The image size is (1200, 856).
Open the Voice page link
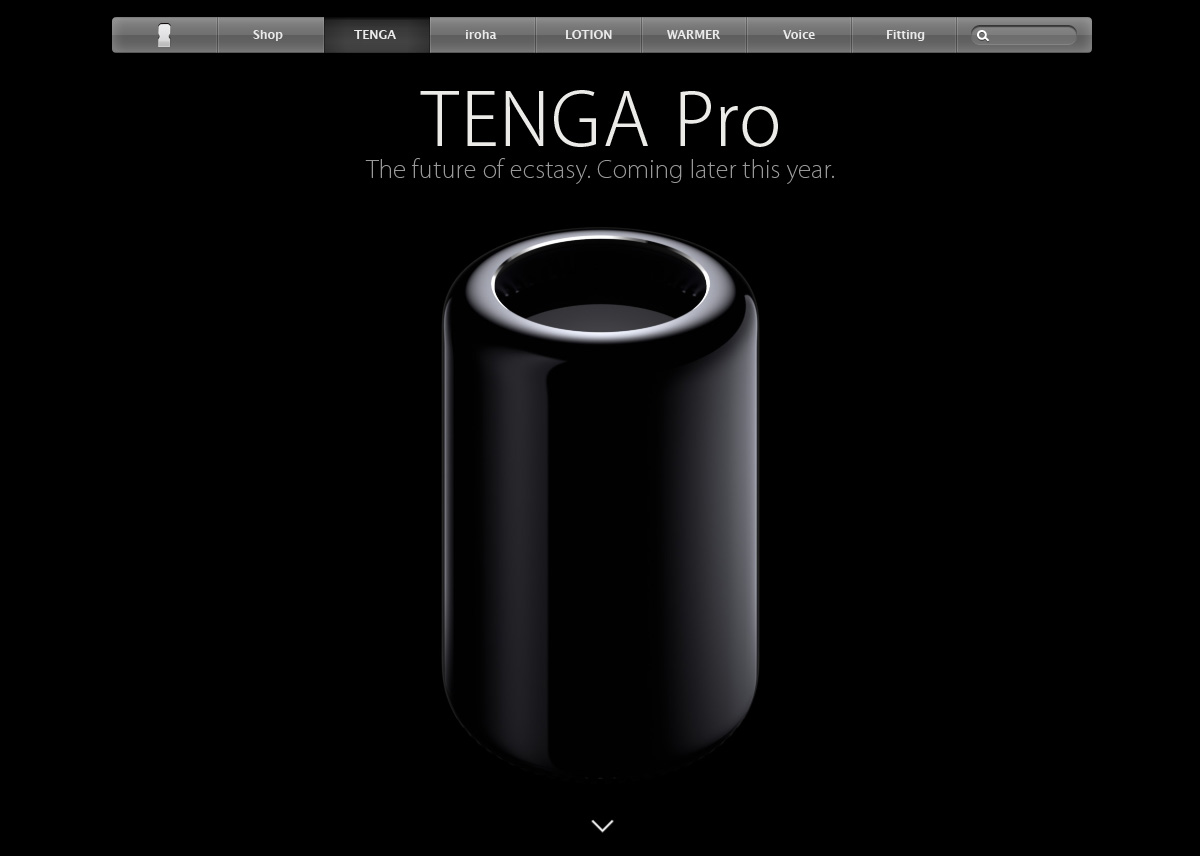[799, 35]
